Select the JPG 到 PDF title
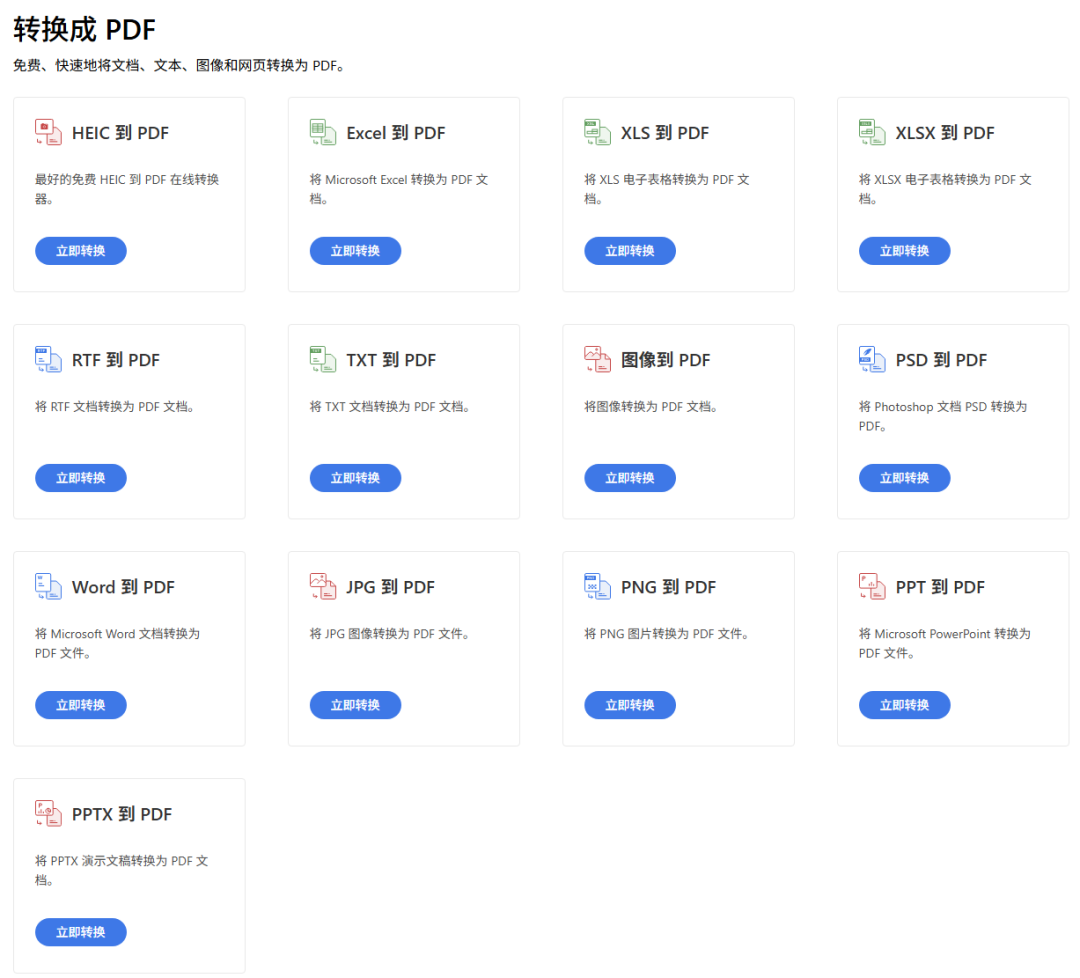This screenshot has width=1080, height=978. coord(390,587)
